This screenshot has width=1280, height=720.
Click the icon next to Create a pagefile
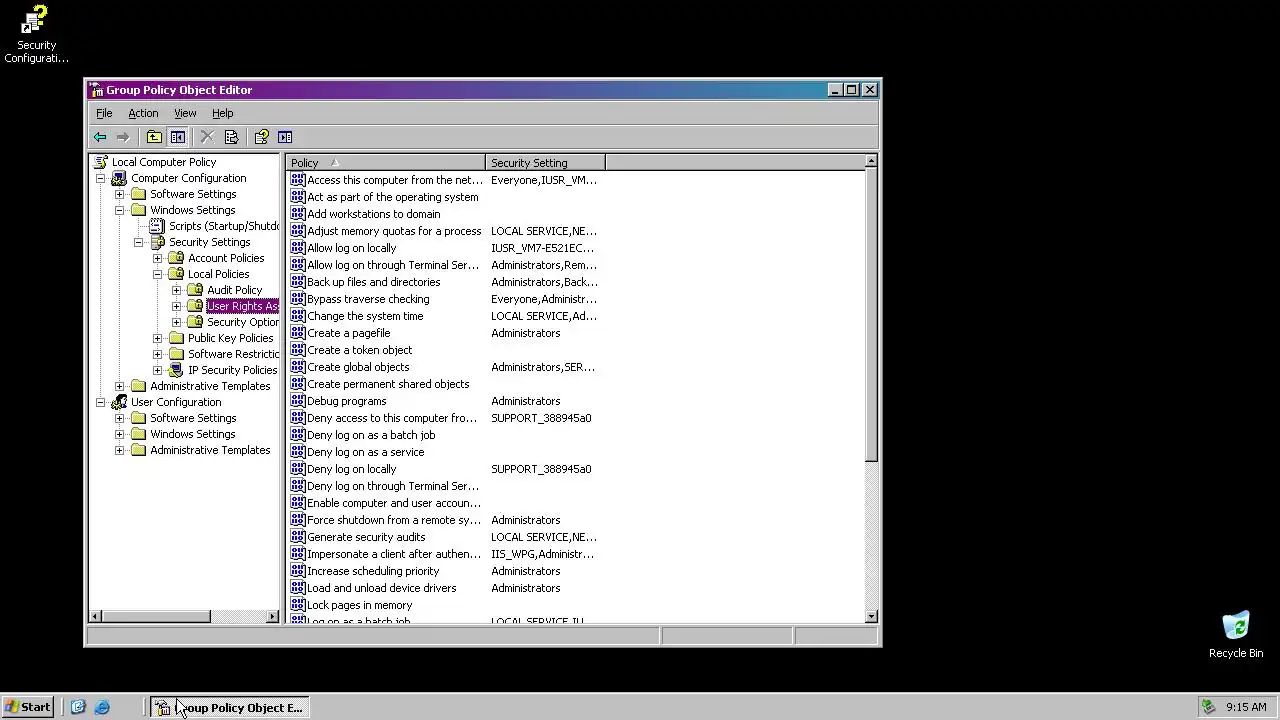coord(298,333)
